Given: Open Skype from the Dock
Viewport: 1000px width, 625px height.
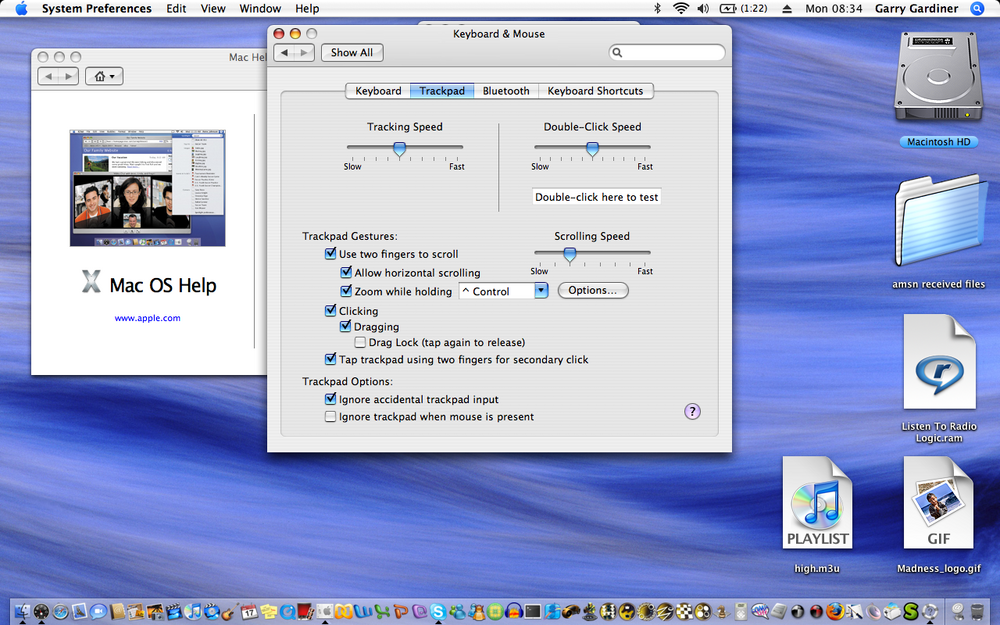Looking at the screenshot, I should pos(438,612).
